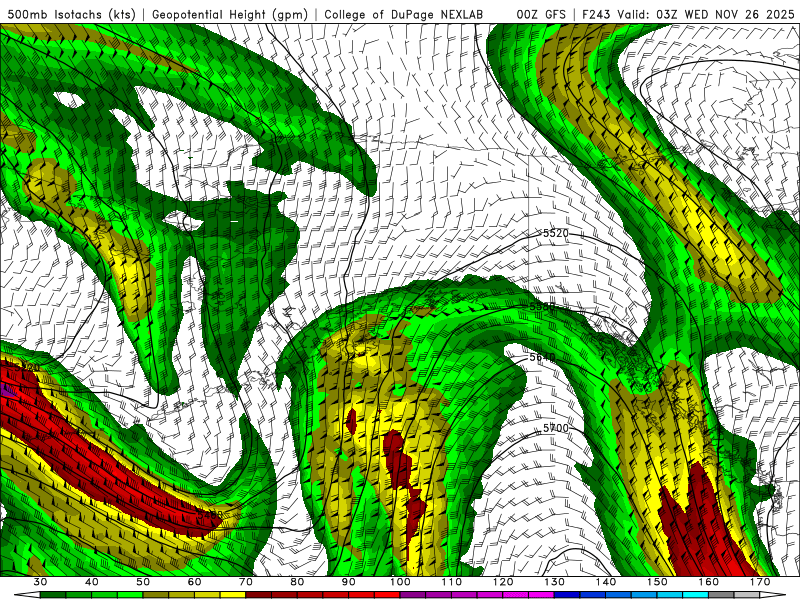The image size is (800, 600).
Task: Click the '00Z GFS' model run label
Action: pyautogui.click(x=541, y=14)
